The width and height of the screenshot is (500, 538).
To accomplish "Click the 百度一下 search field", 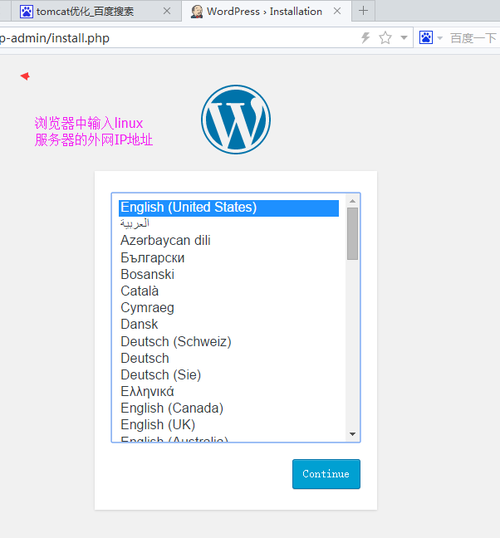I will (474, 38).
